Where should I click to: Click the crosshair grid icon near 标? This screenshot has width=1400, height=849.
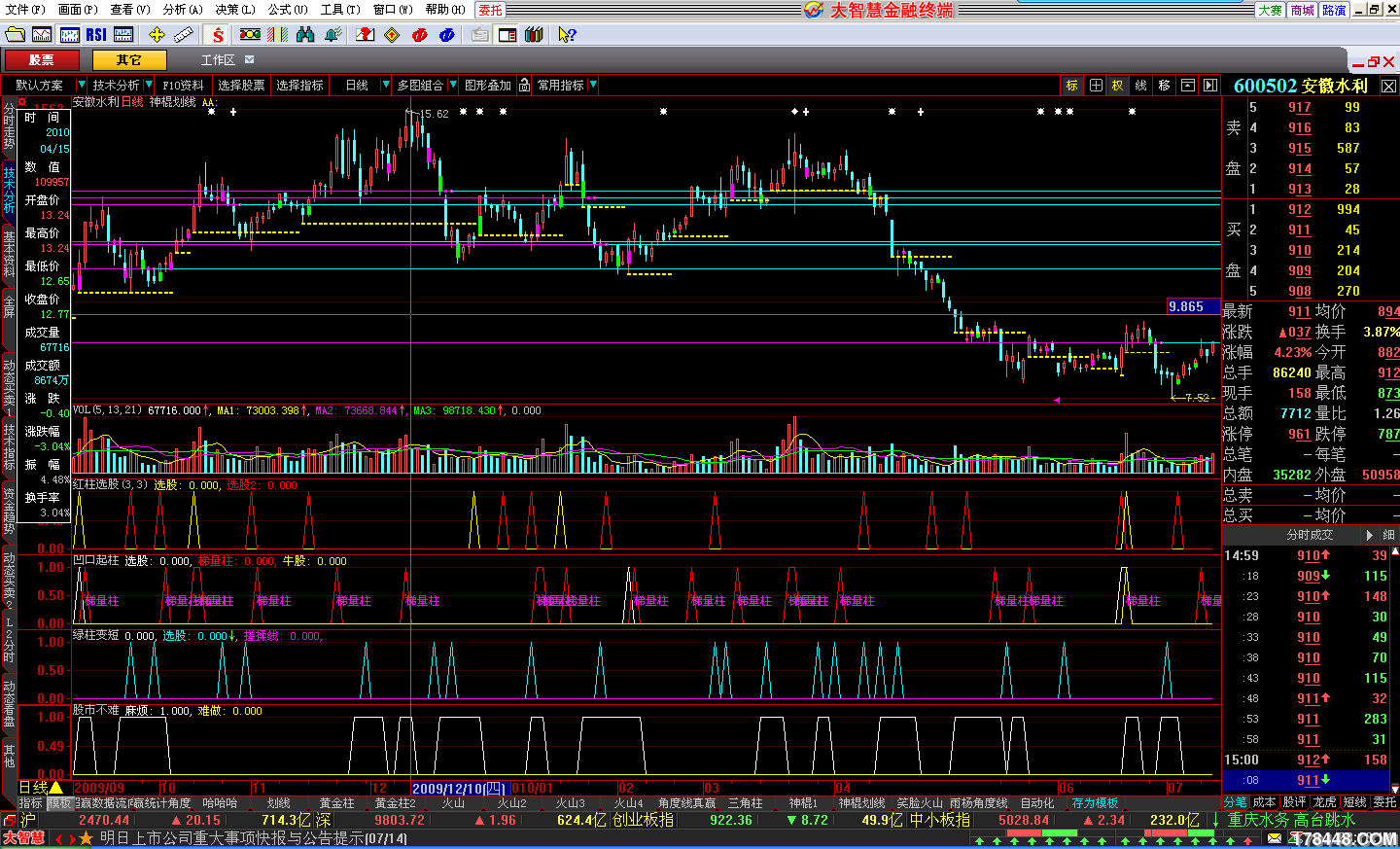(x=1096, y=86)
